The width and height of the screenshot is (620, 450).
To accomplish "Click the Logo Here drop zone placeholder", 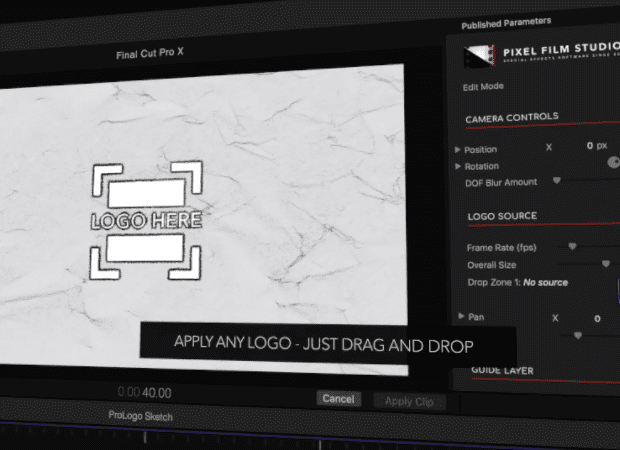I will [x=146, y=221].
